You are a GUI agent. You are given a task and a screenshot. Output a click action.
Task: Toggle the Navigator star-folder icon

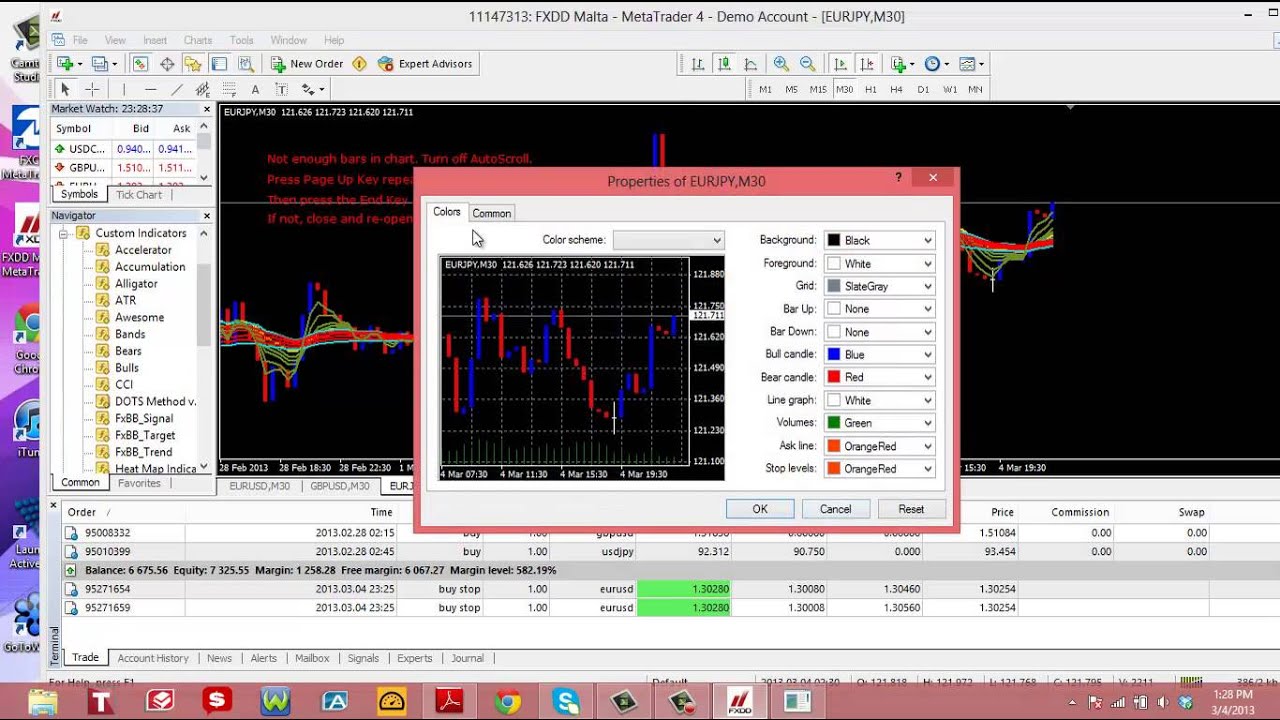pos(193,64)
